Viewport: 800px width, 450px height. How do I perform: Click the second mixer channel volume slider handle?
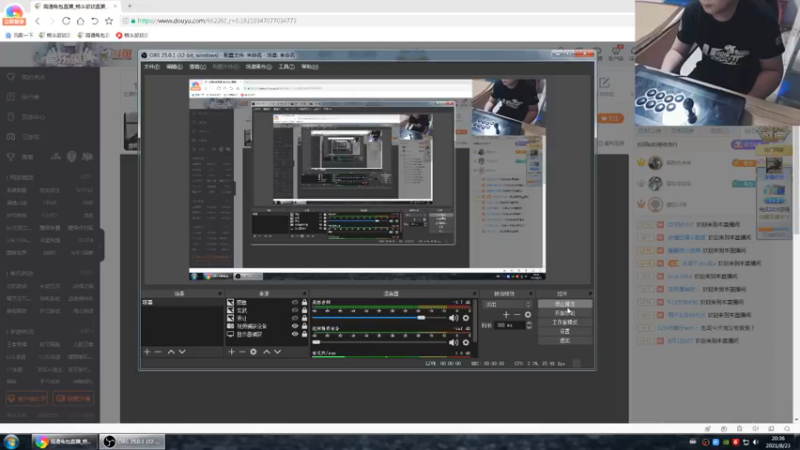click(316, 342)
